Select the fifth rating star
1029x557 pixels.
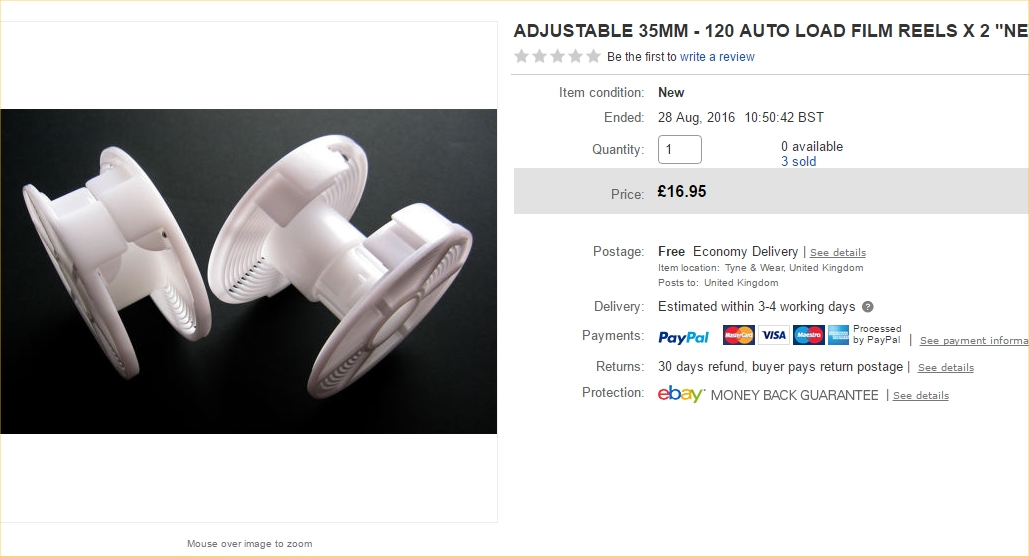pyautogui.click(x=593, y=57)
